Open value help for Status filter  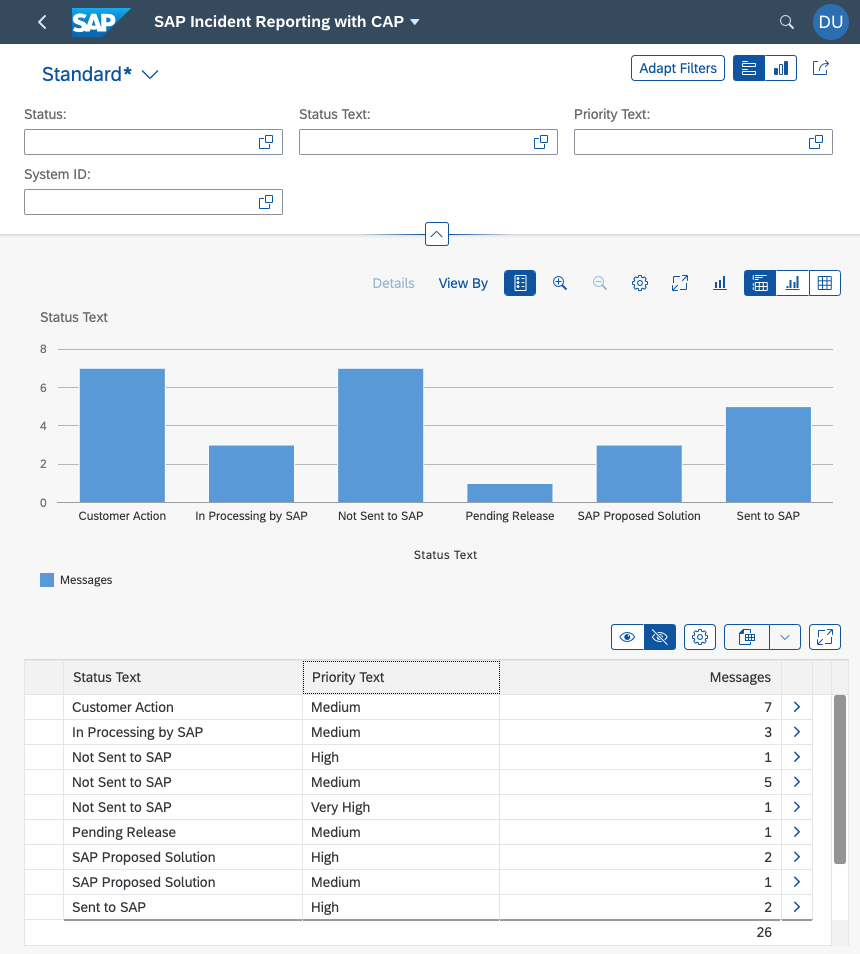[266, 142]
